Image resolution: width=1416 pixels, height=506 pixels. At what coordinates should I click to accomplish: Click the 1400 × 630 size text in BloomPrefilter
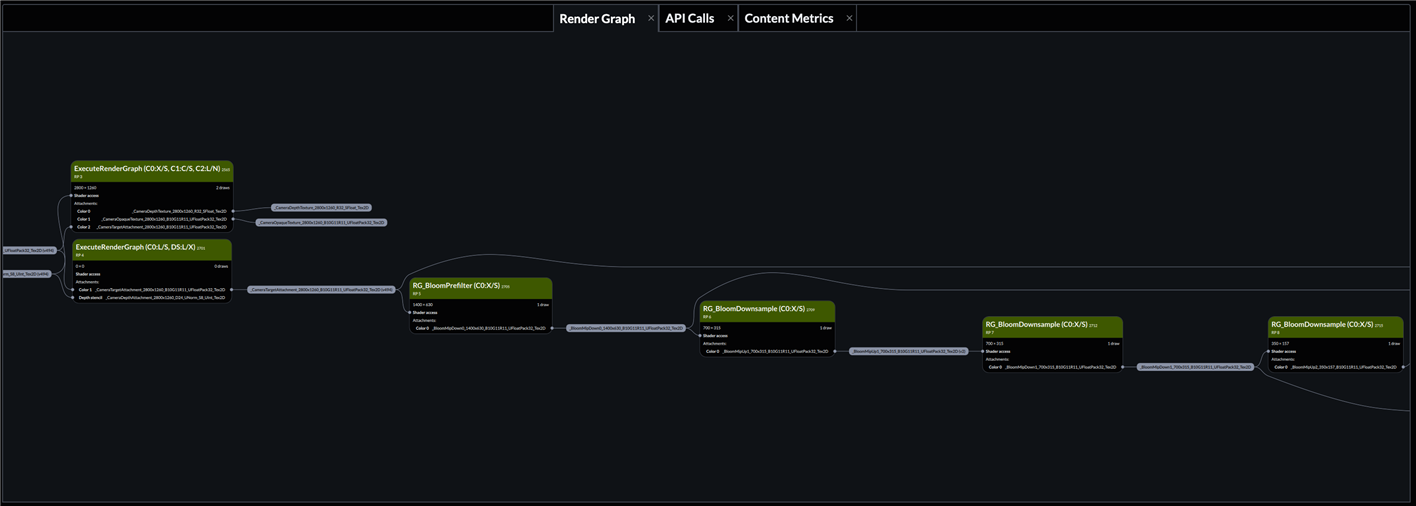tap(422, 304)
